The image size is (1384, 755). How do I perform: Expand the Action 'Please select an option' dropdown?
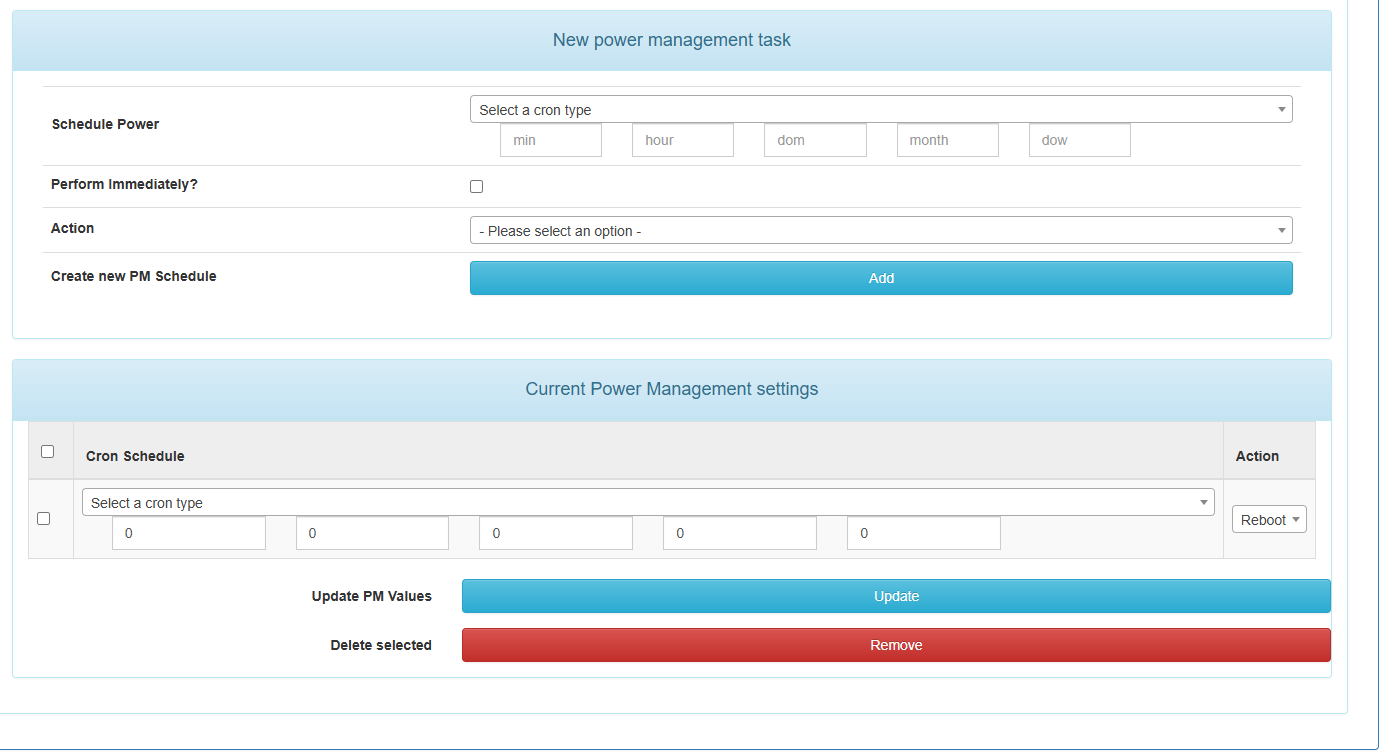click(880, 230)
